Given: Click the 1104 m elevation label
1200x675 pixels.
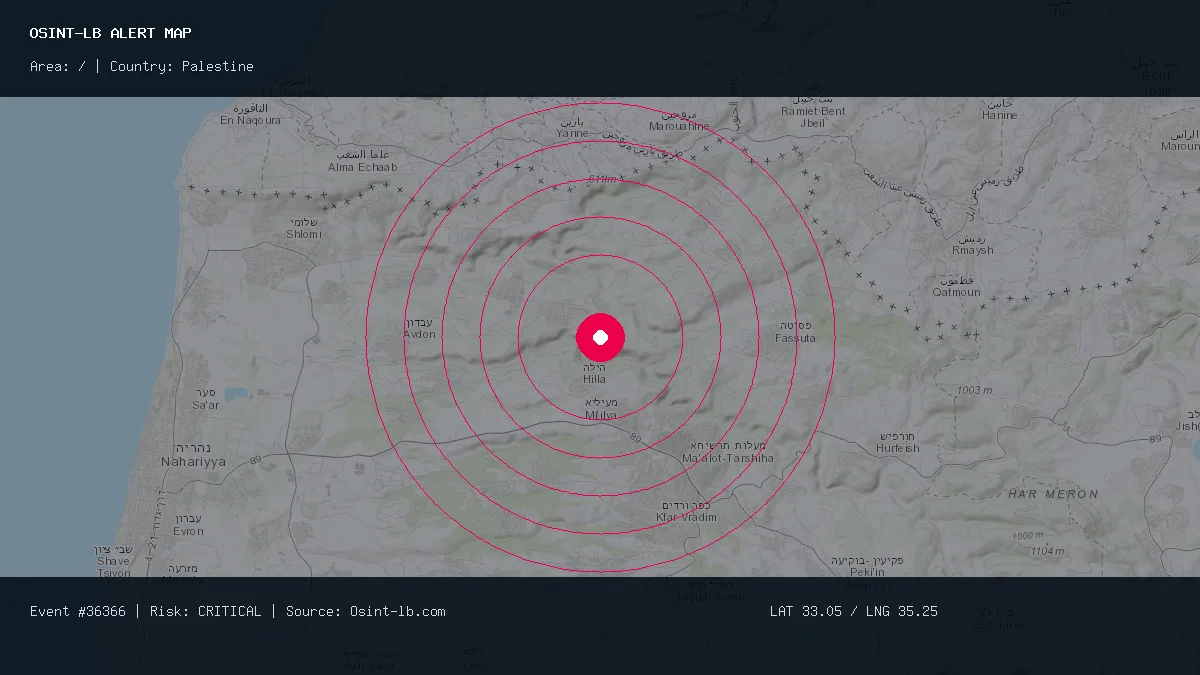Looking at the screenshot, I should coord(1047,551).
